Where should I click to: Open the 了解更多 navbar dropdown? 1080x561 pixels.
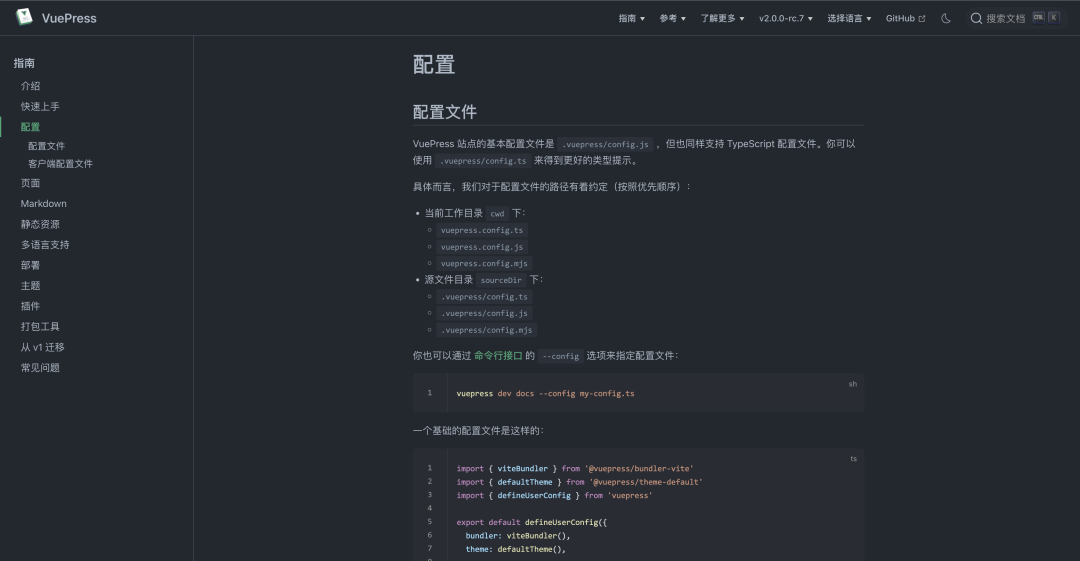point(723,19)
